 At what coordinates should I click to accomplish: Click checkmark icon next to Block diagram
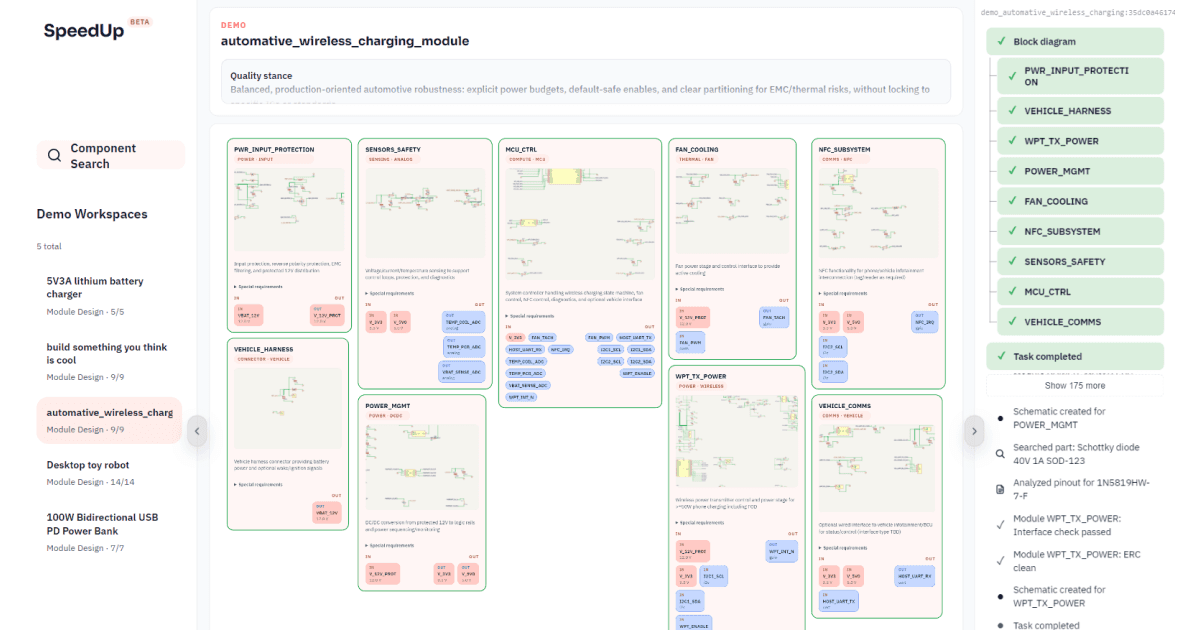tap(1001, 42)
